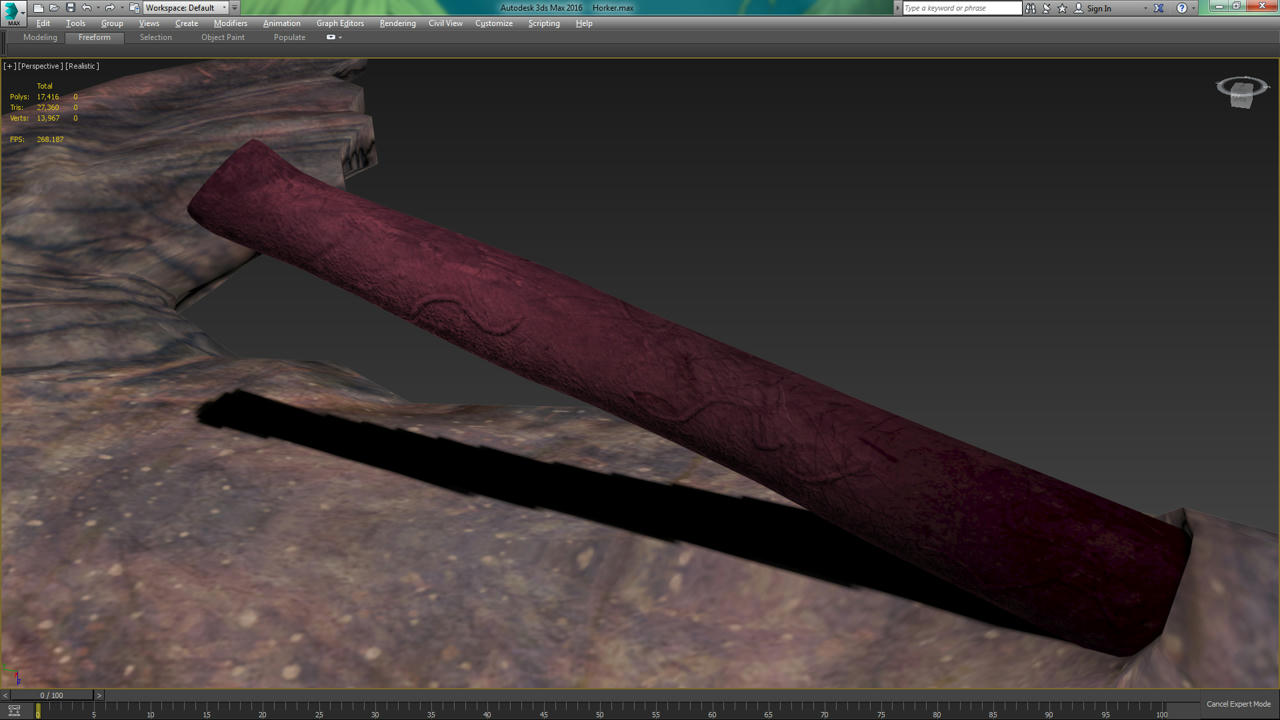Switch to the Freeform ribbon tab
This screenshot has width=1280, height=720.
95,37
